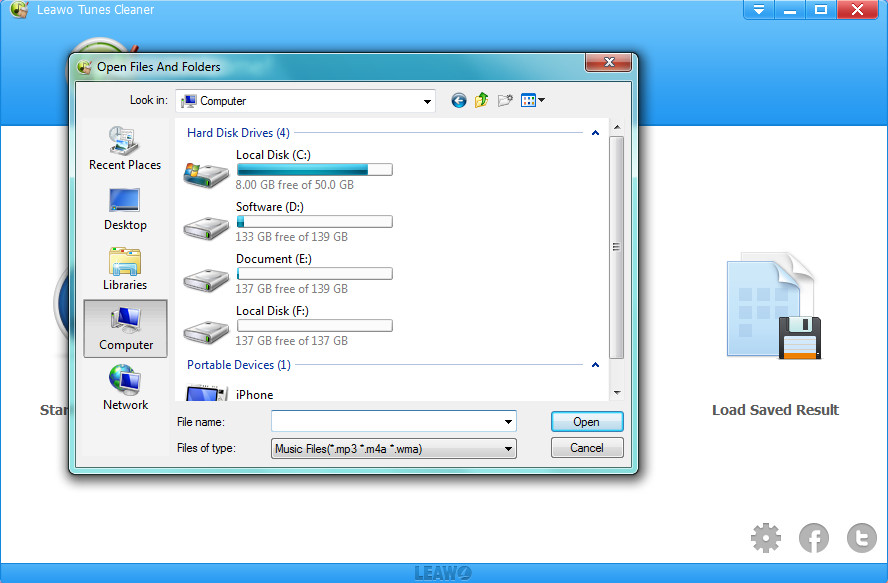Open the Twitter link icon
This screenshot has width=888, height=583.
(x=861, y=538)
